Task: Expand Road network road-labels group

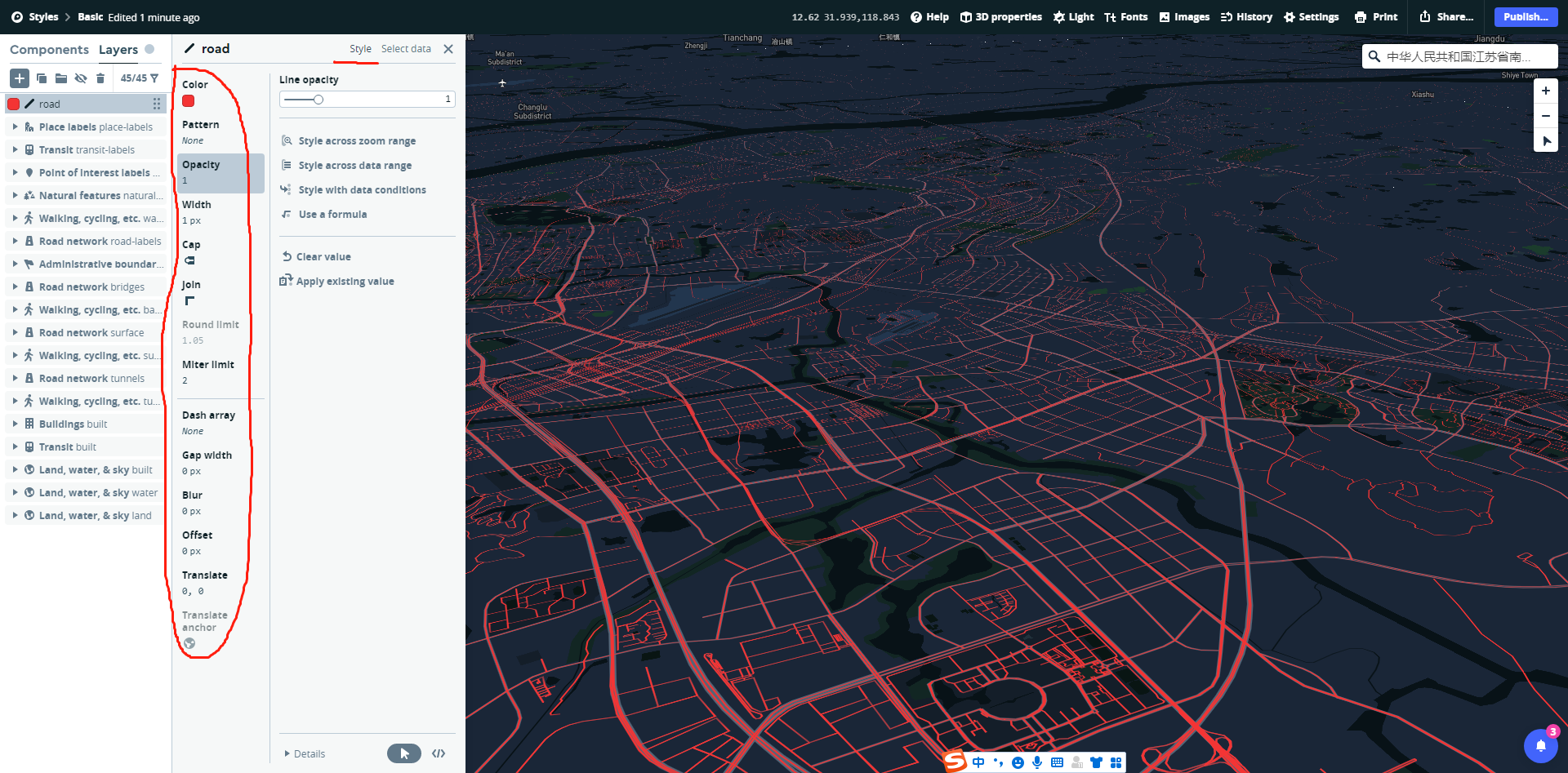Action: 15,241
